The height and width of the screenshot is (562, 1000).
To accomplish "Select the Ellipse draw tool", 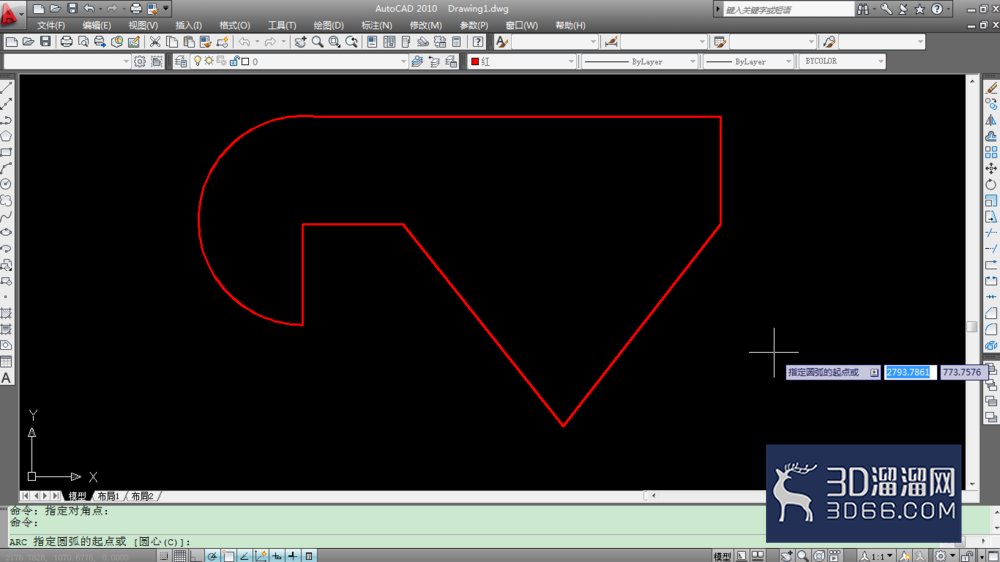I will tap(6, 232).
